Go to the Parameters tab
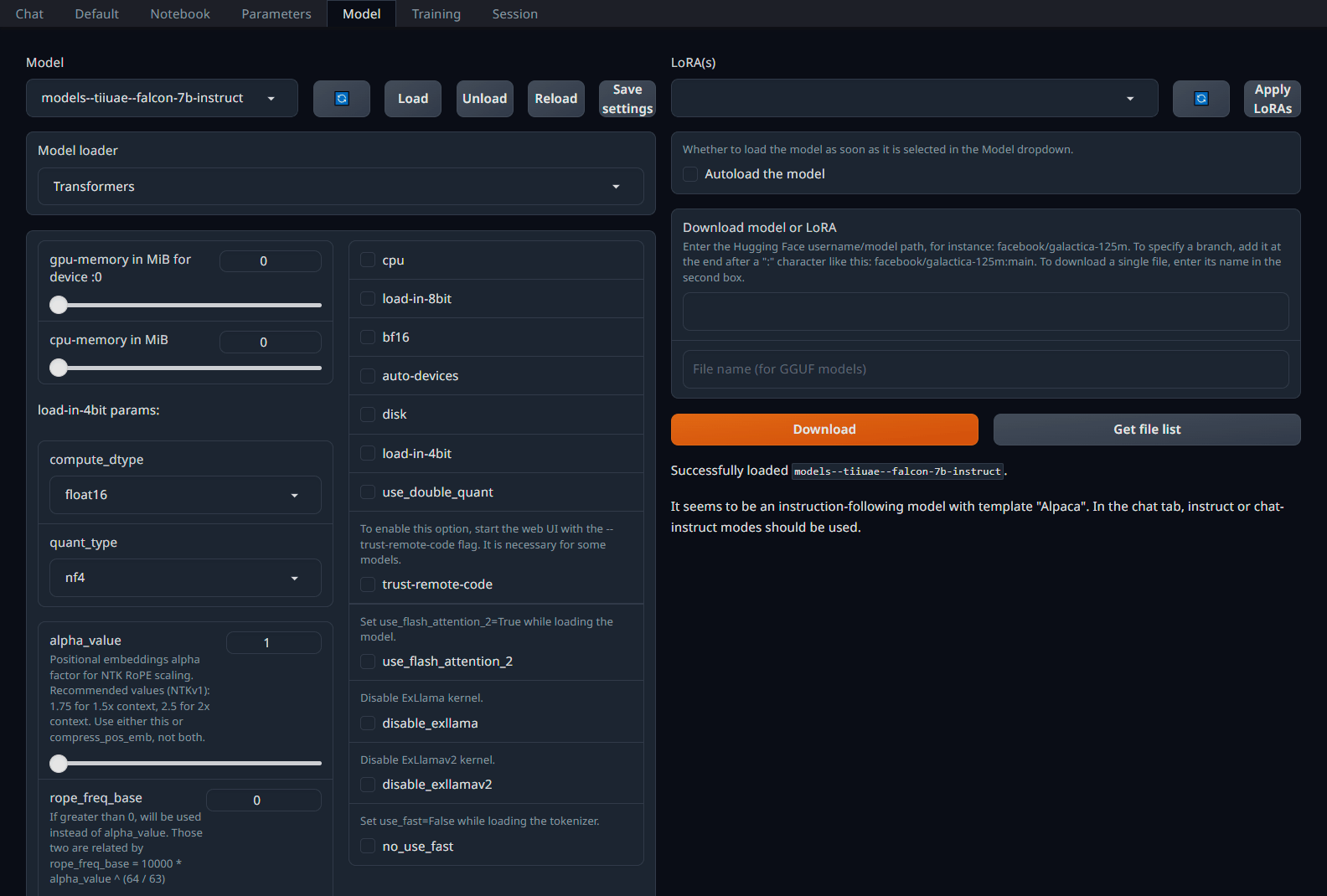This screenshot has height=896, width=1327. point(276,13)
